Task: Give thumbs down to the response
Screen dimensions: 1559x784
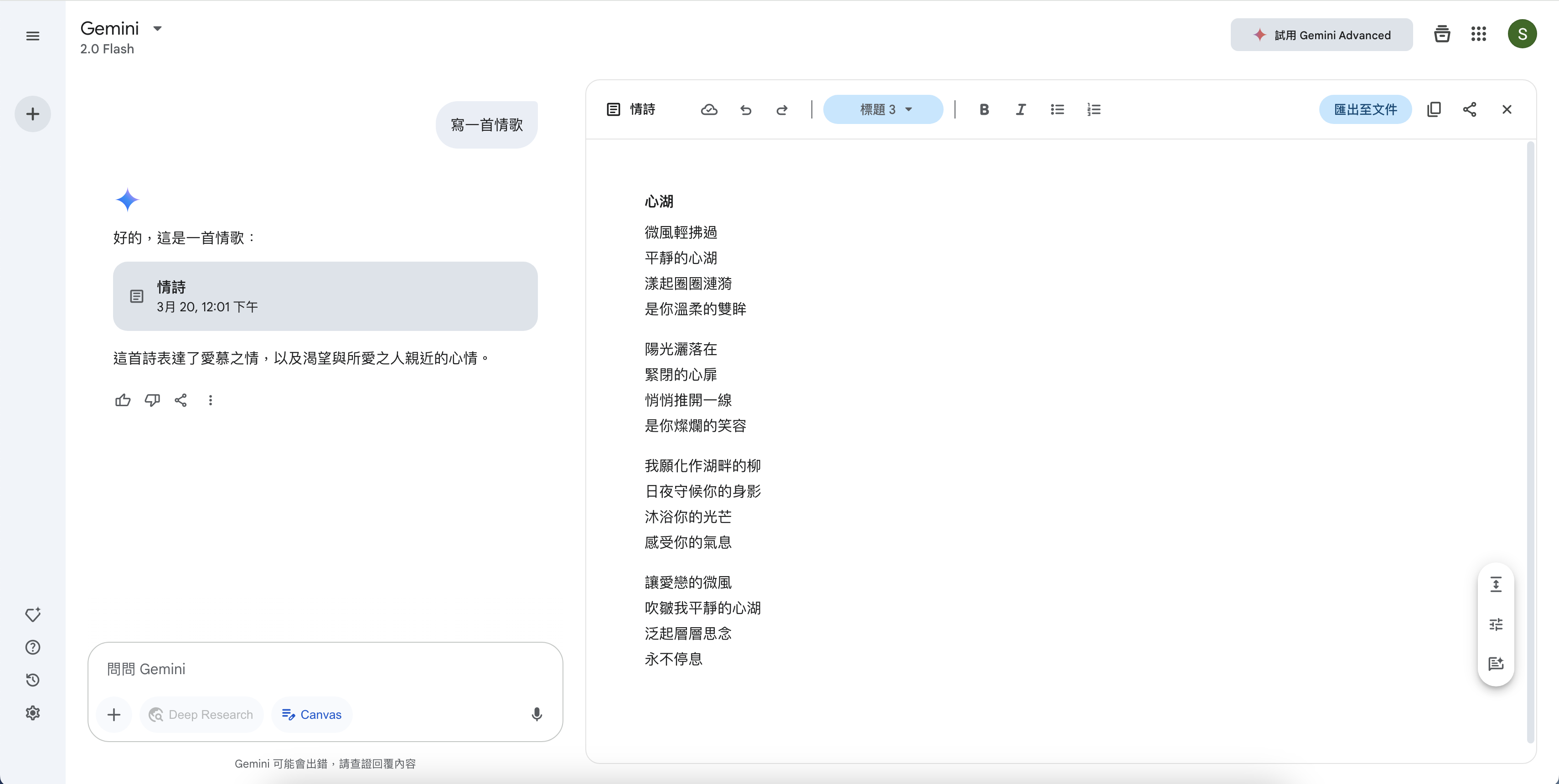Action: pyautogui.click(x=152, y=400)
